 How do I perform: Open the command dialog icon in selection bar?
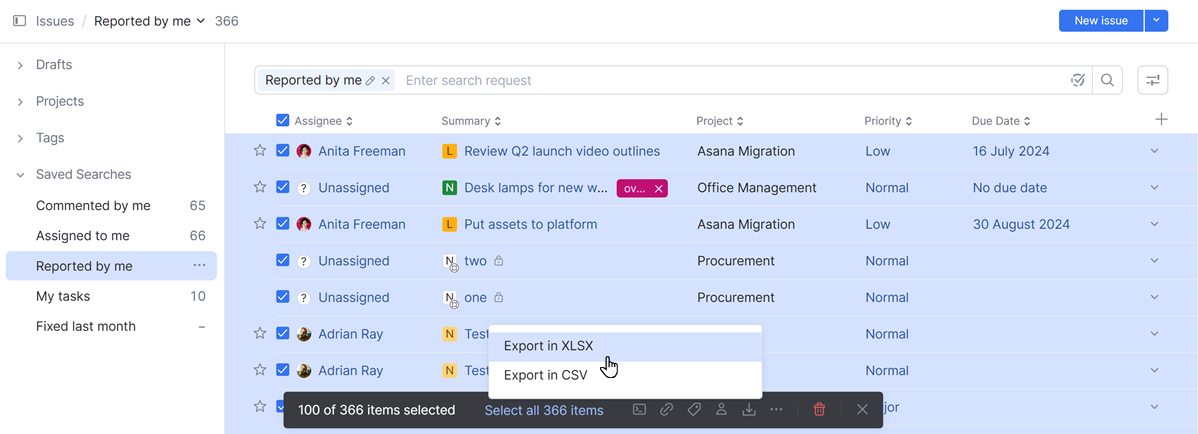tap(639, 410)
